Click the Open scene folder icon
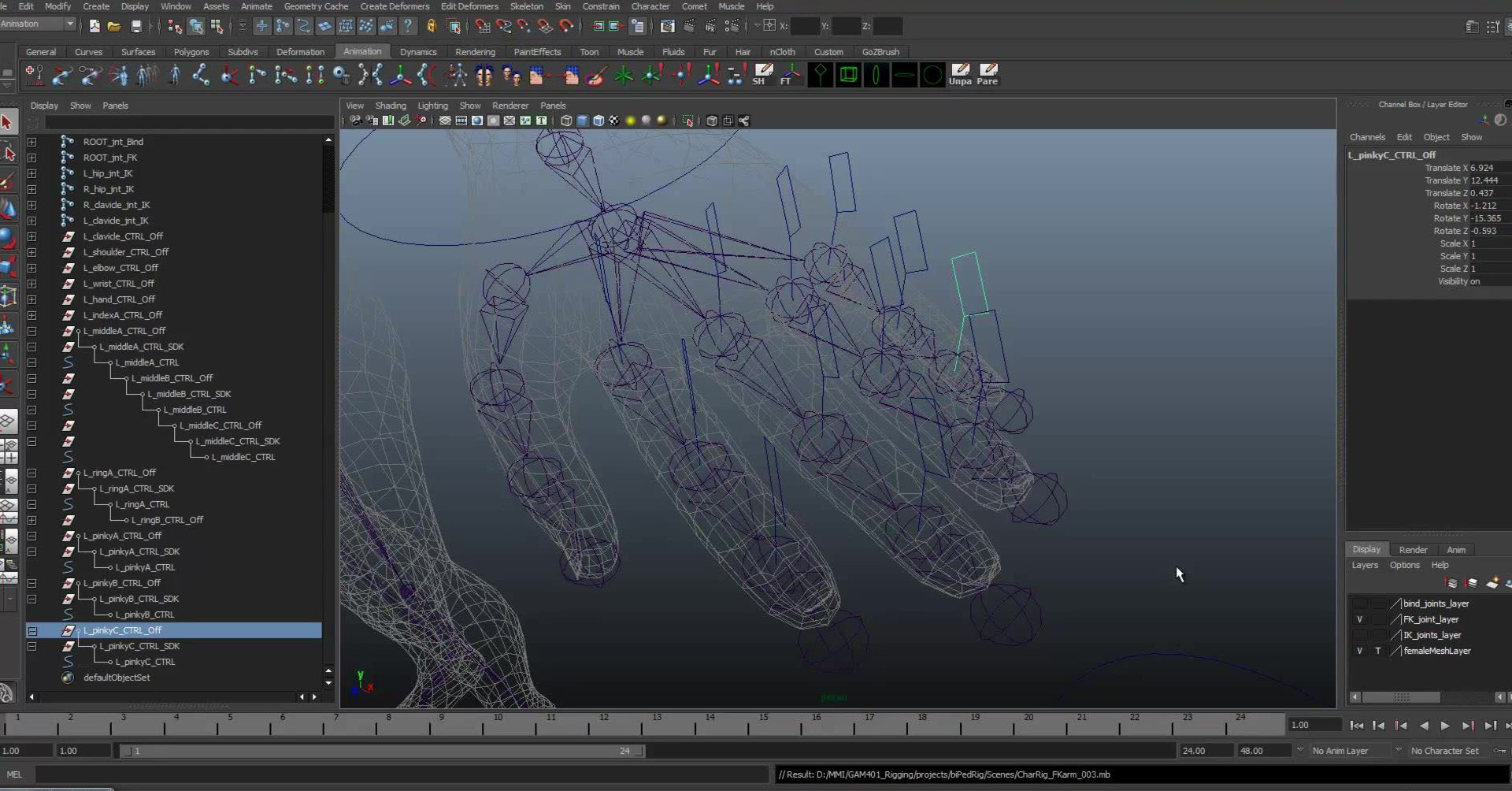The height and width of the screenshot is (791, 1512). coord(114,27)
